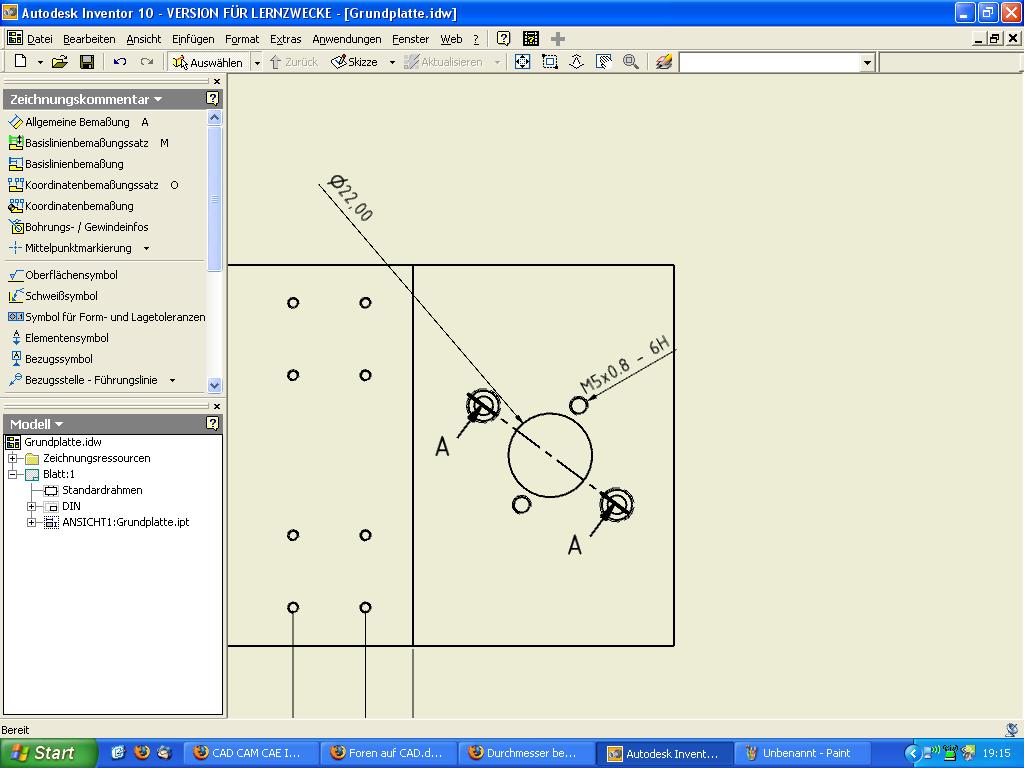The width and height of the screenshot is (1024, 768).
Task: Click the Zoom magnifier tool
Action: pyautogui.click(x=630, y=61)
